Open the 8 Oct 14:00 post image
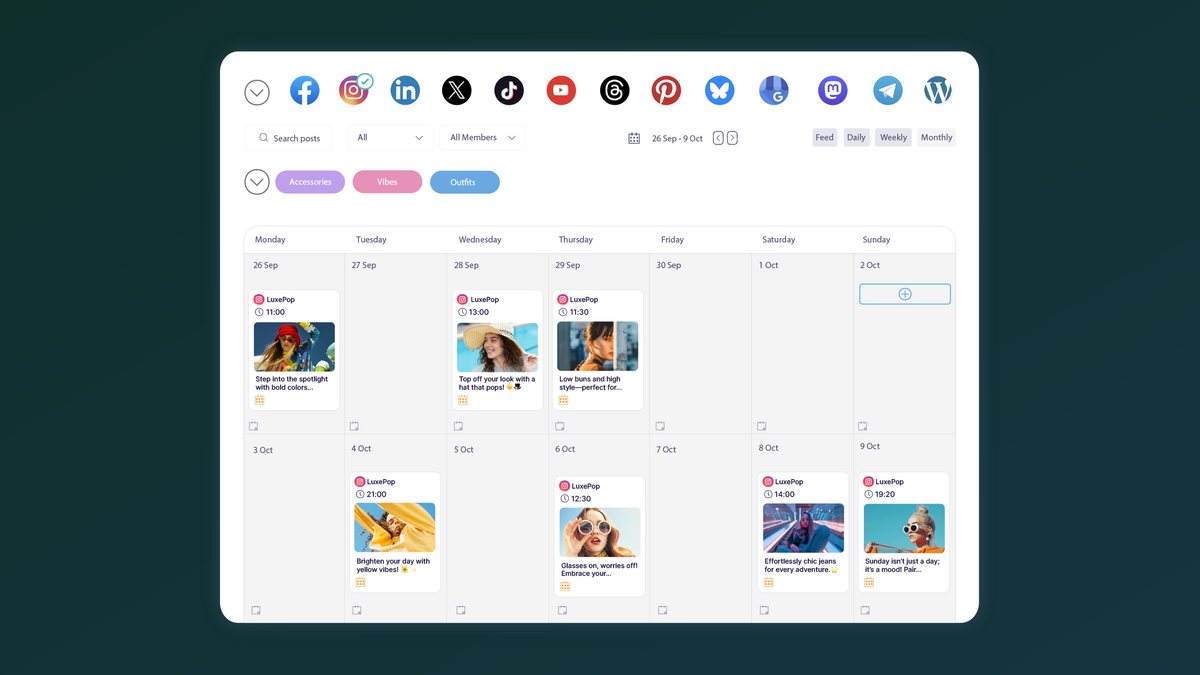The height and width of the screenshot is (675, 1200). pyautogui.click(x=803, y=528)
